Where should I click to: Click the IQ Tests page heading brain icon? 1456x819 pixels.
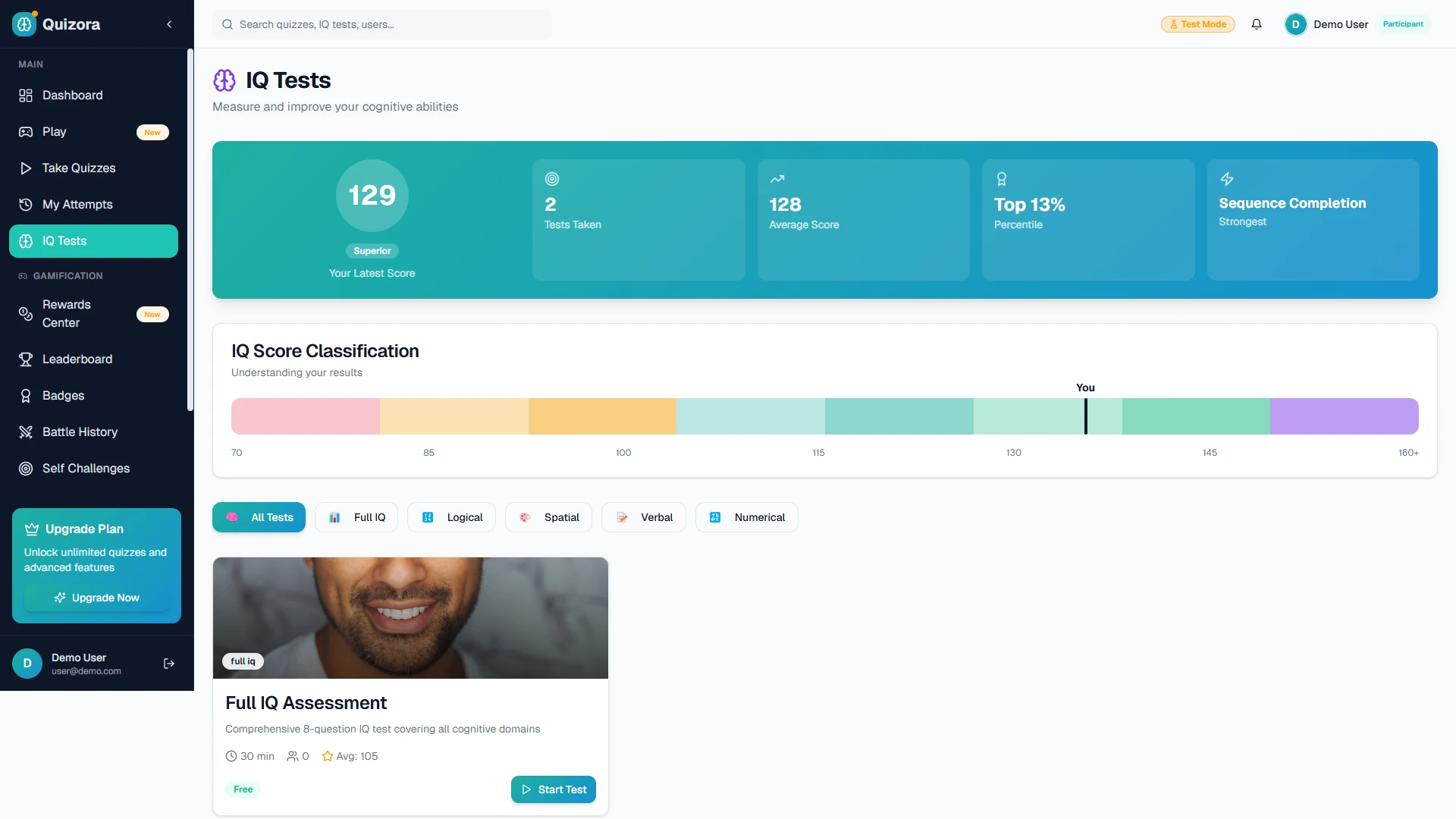coord(224,80)
